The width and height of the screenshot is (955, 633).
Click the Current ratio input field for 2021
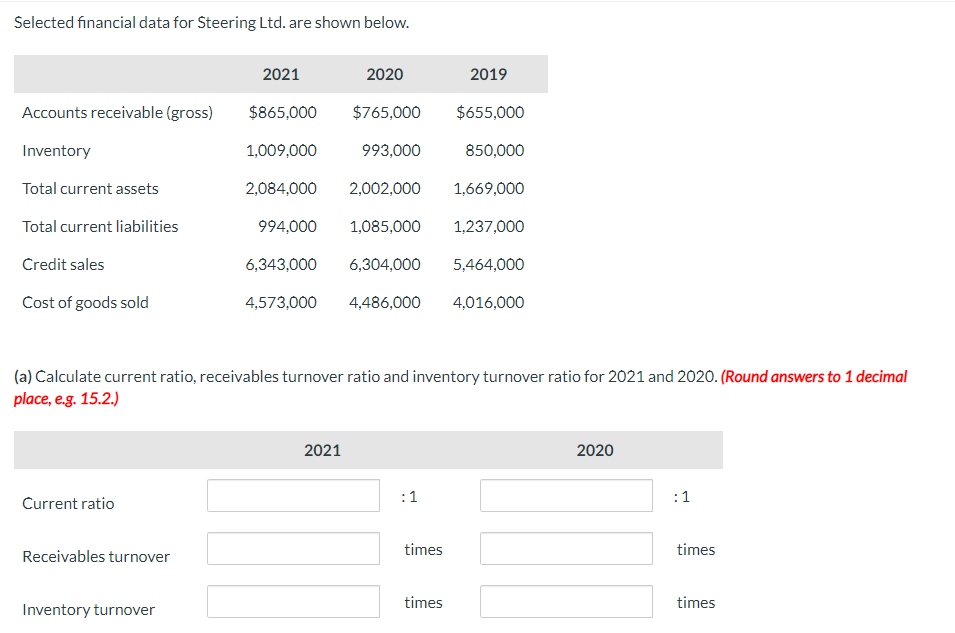point(292,495)
